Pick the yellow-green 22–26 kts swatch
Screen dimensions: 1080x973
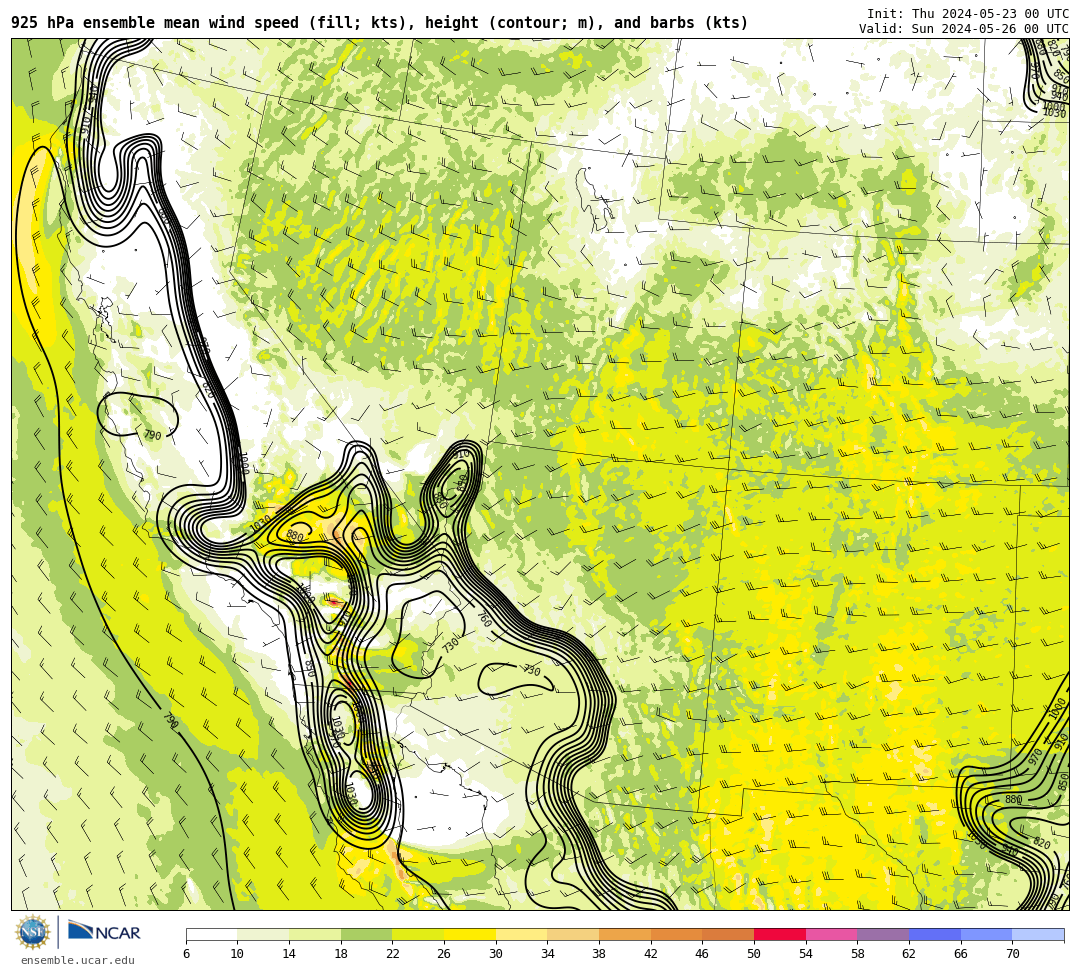[x=418, y=934]
